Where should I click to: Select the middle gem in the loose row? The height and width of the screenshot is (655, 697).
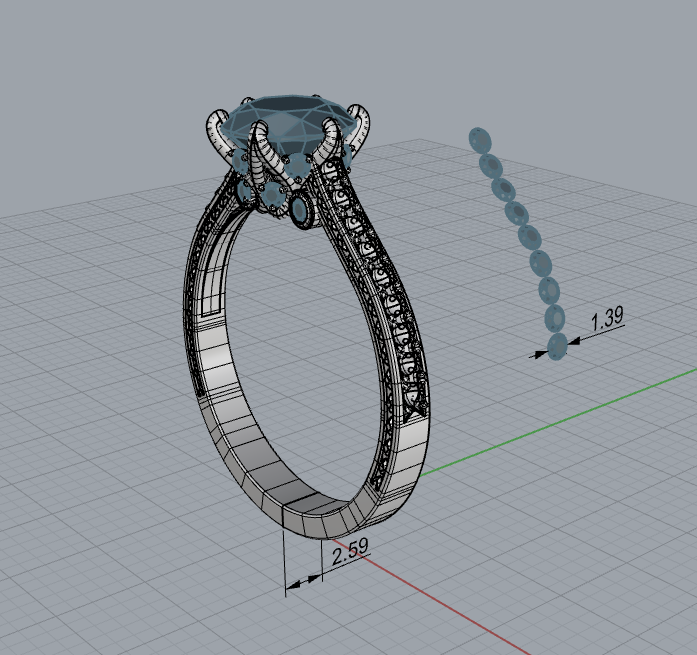tap(527, 238)
